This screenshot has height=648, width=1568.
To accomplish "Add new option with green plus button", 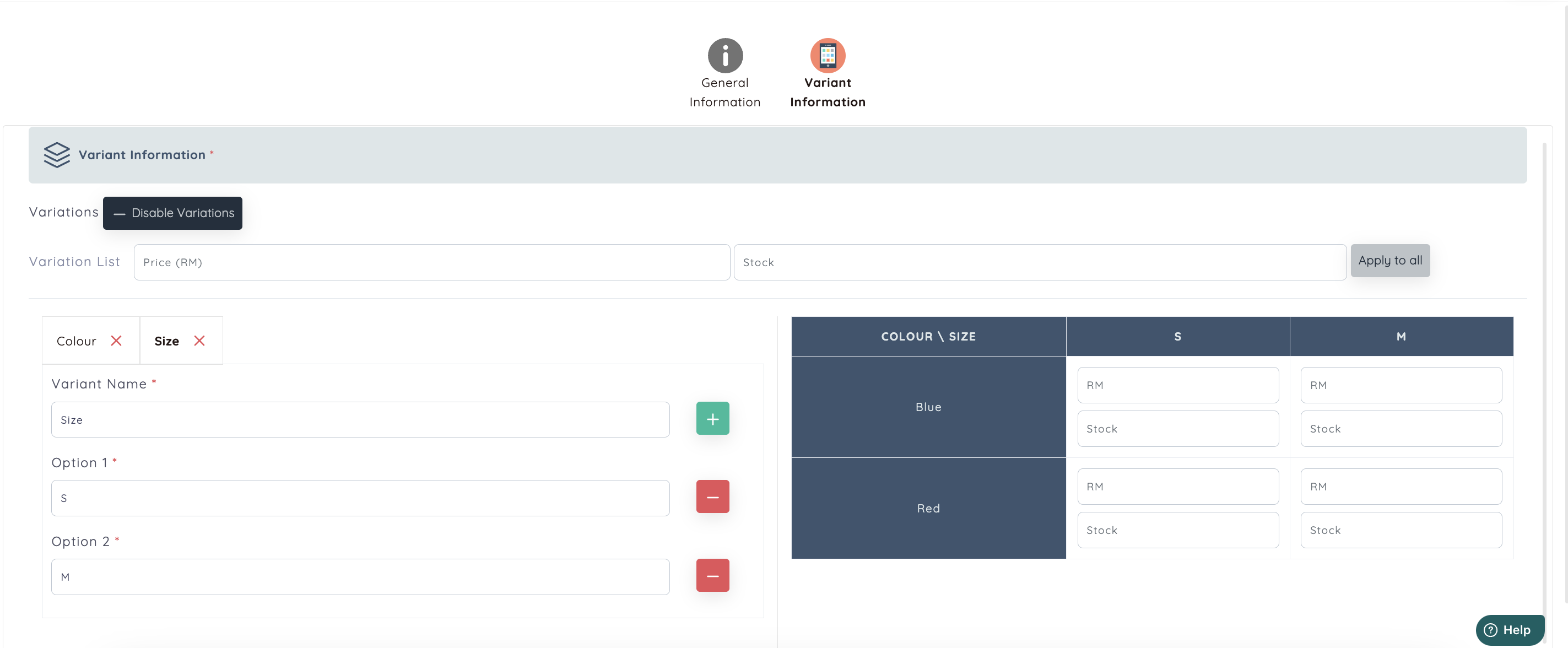I will (x=712, y=419).
